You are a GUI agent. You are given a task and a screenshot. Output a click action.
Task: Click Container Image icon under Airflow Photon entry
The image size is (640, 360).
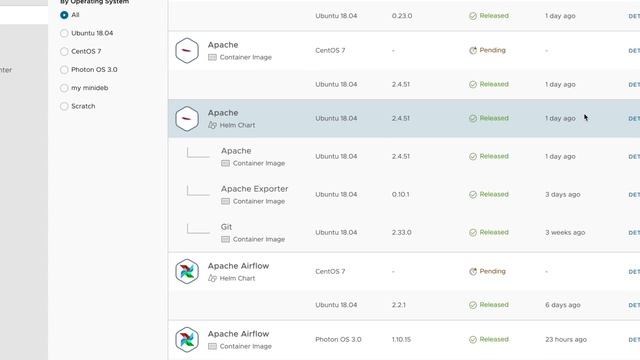(x=212, y=347)
